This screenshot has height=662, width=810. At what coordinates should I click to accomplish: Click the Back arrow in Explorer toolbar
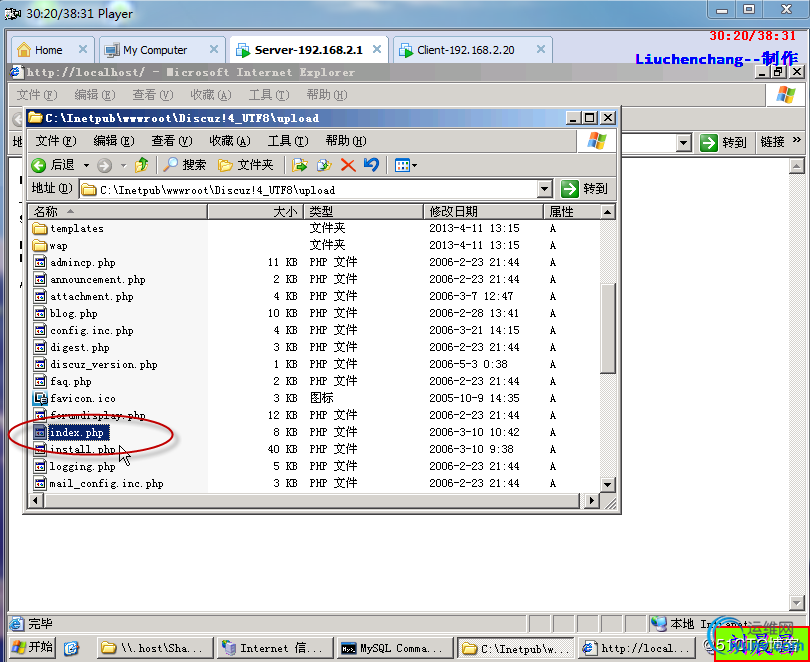click(x=39, y=165)
